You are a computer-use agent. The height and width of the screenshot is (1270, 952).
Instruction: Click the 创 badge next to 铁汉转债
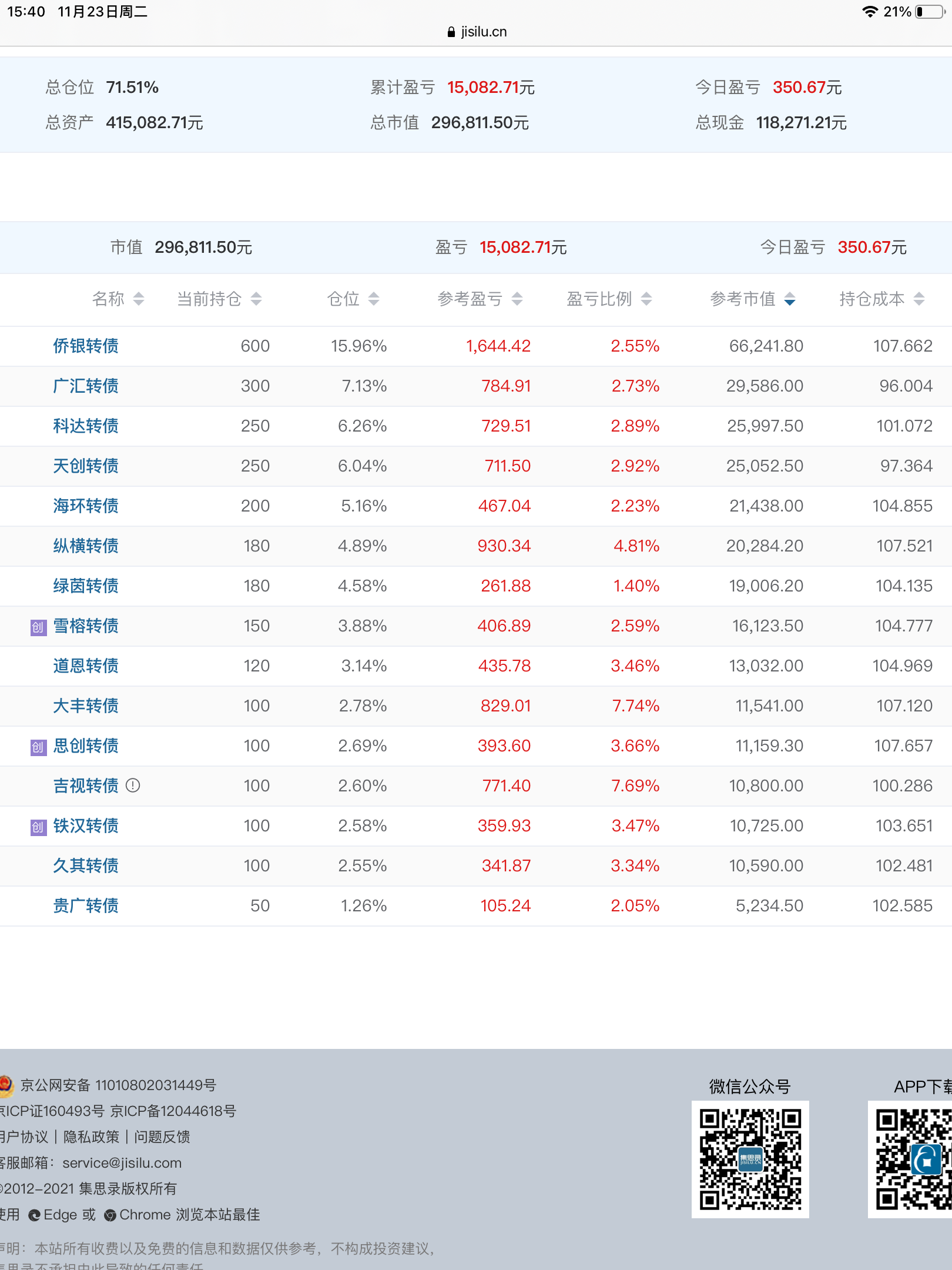click(38, 827)
